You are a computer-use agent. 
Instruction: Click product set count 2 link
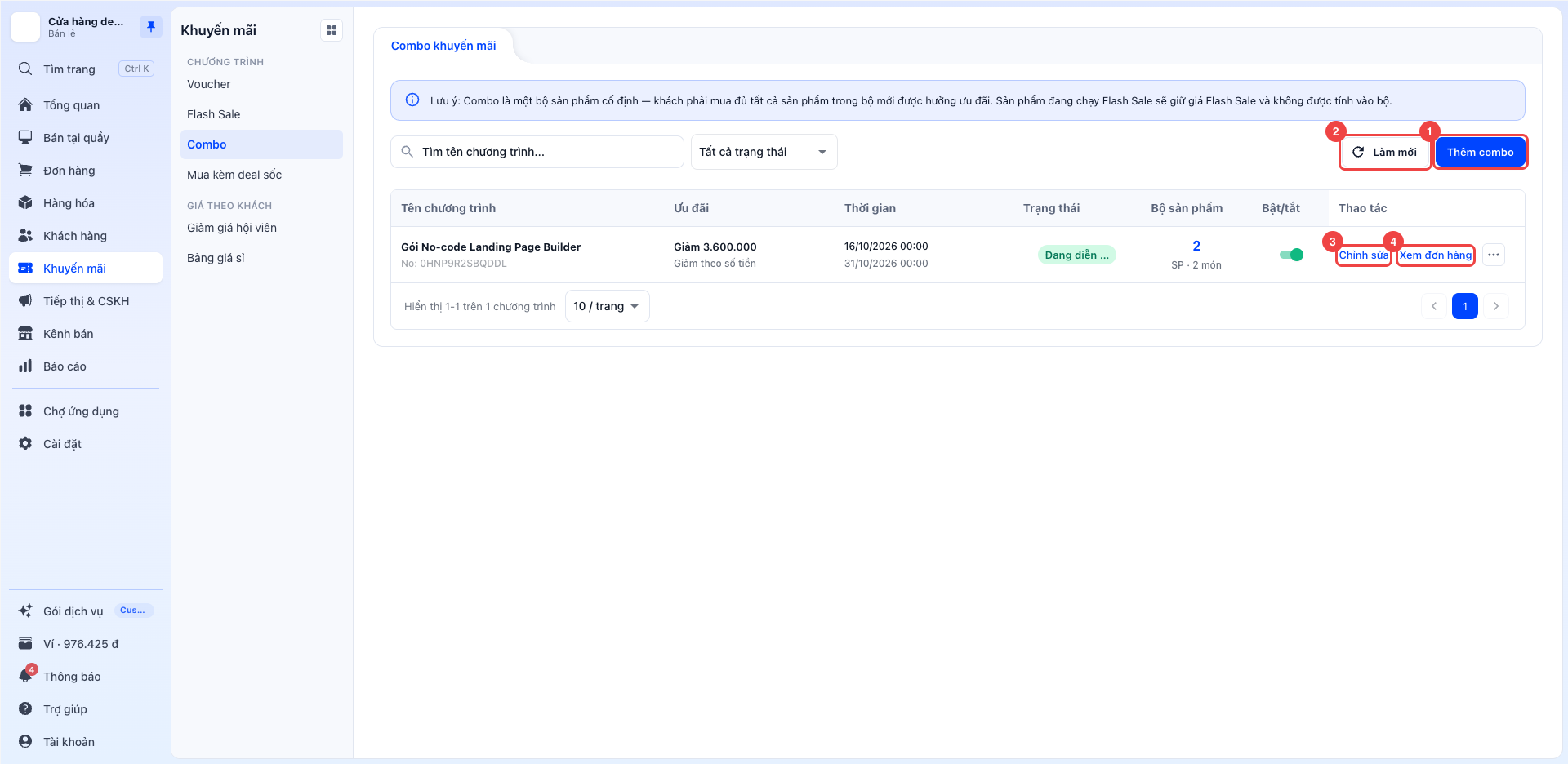coord(1196,246)
